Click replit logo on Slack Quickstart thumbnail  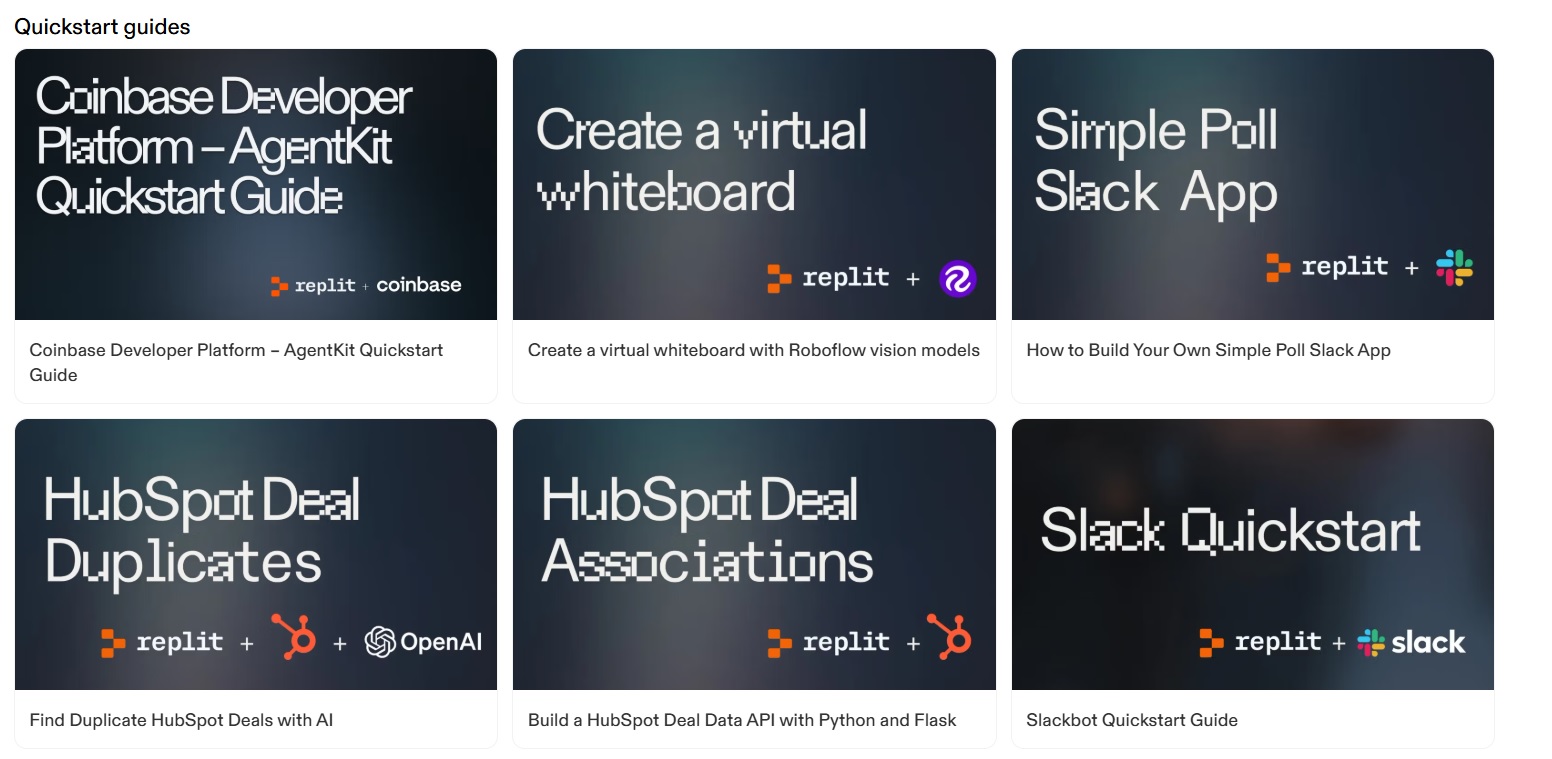tap(1260, 642)
